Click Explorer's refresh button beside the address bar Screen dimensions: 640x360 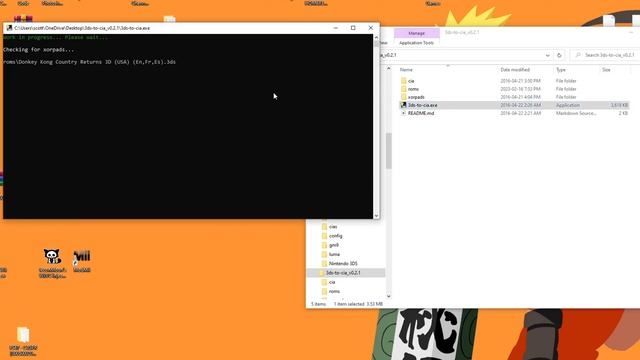point(559,55)
